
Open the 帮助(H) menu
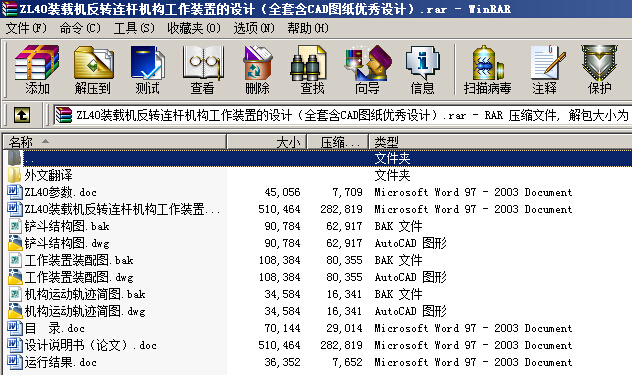point(308,28)
